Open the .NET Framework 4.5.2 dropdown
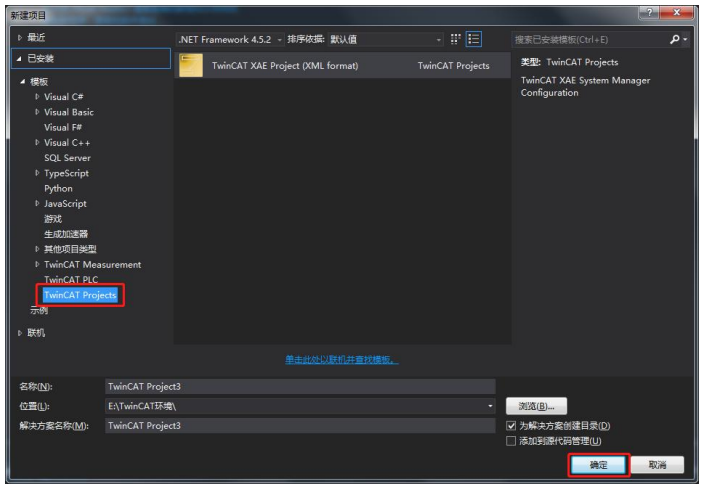The image size is (705, 492). pos(230,40)
